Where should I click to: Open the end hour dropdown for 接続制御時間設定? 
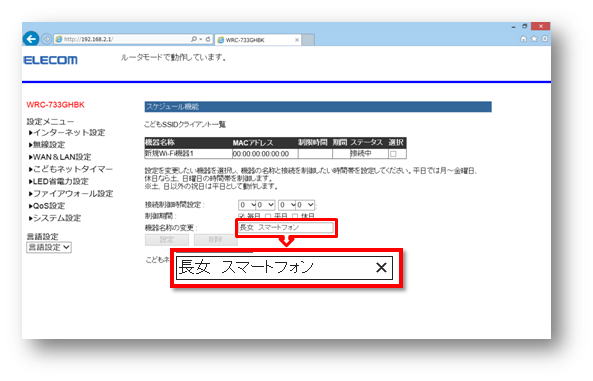tap(287, 205)
